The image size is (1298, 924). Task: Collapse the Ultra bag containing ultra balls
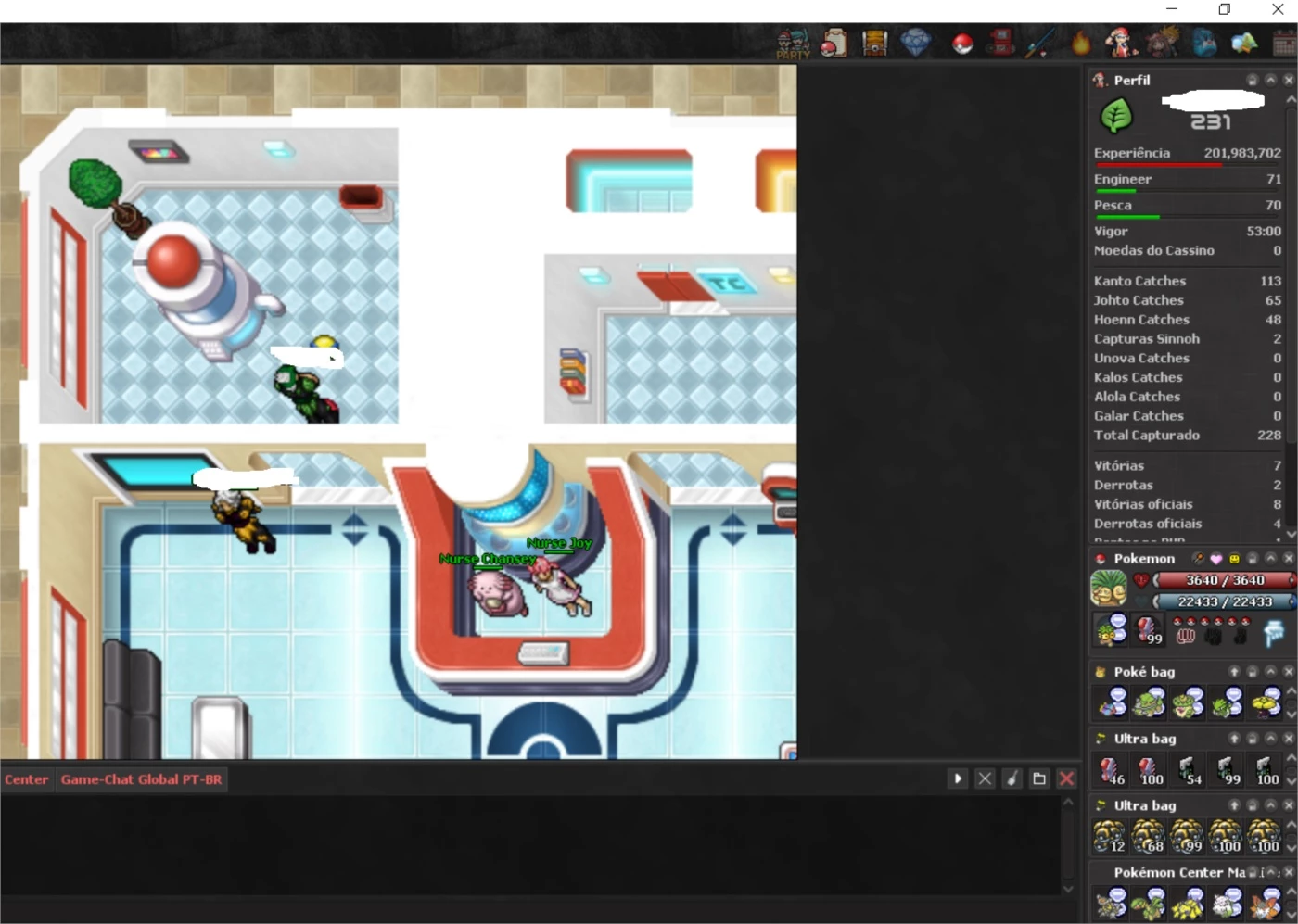(1270, 805)
